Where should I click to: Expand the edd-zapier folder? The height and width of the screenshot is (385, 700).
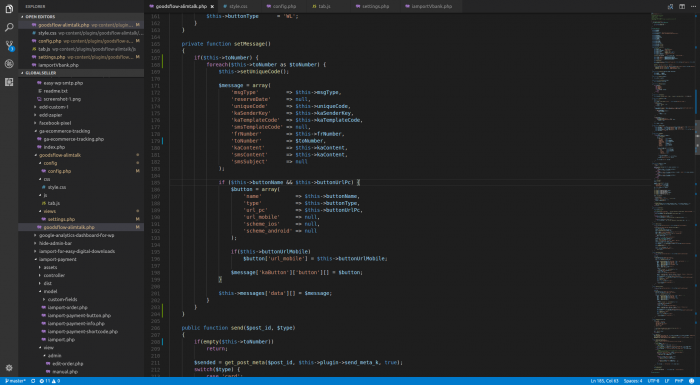pos(50,115)
